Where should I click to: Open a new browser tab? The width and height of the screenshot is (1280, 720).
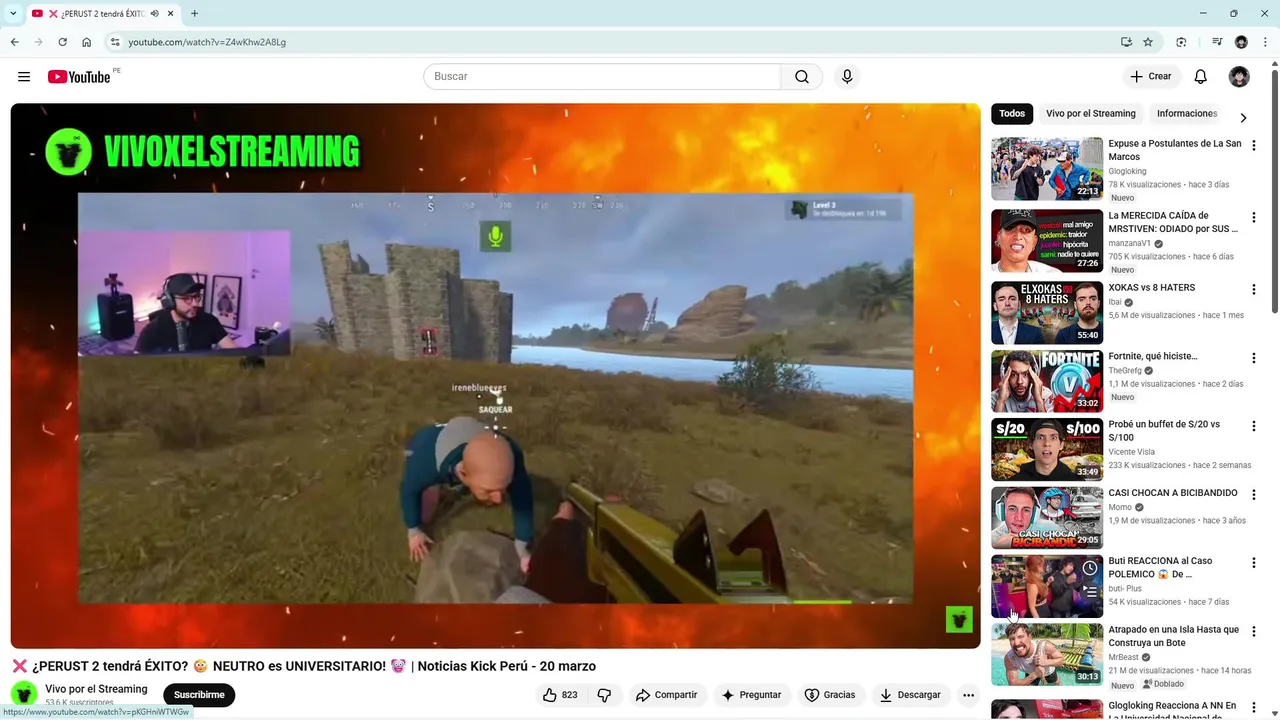coord(194,13)
